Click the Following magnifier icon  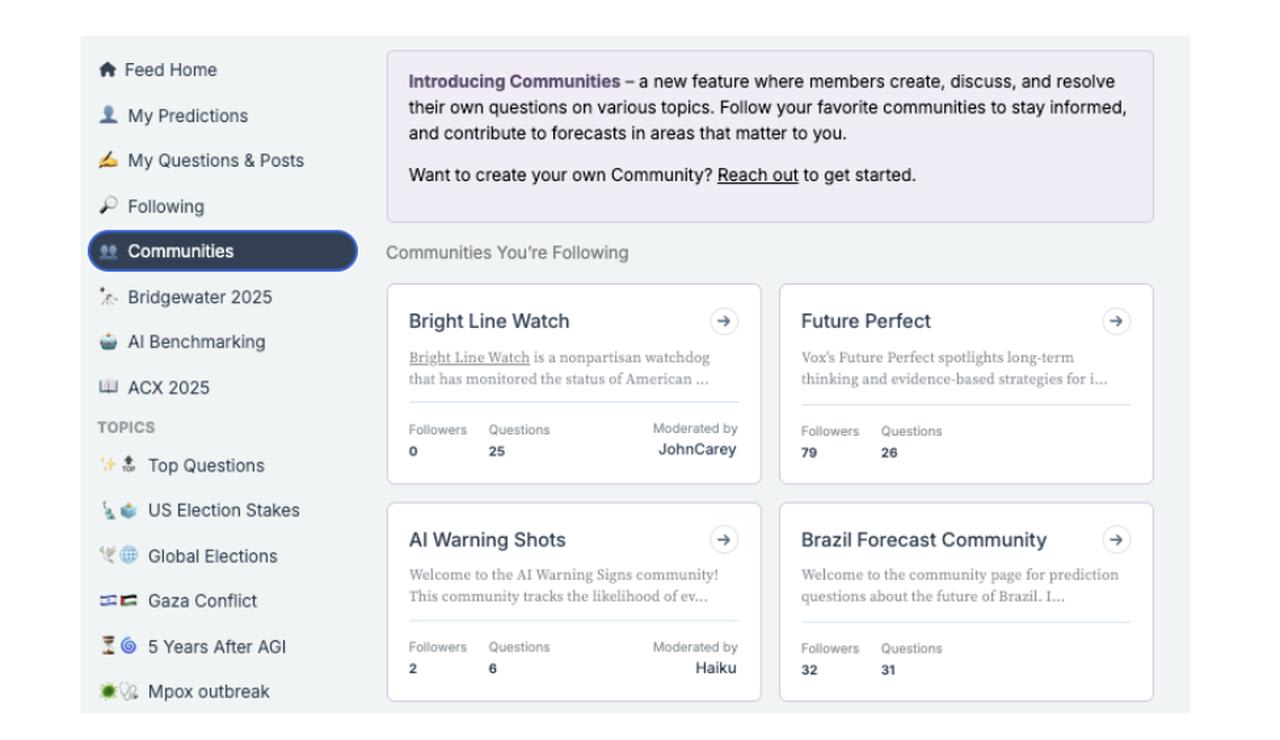click(108, 206)
